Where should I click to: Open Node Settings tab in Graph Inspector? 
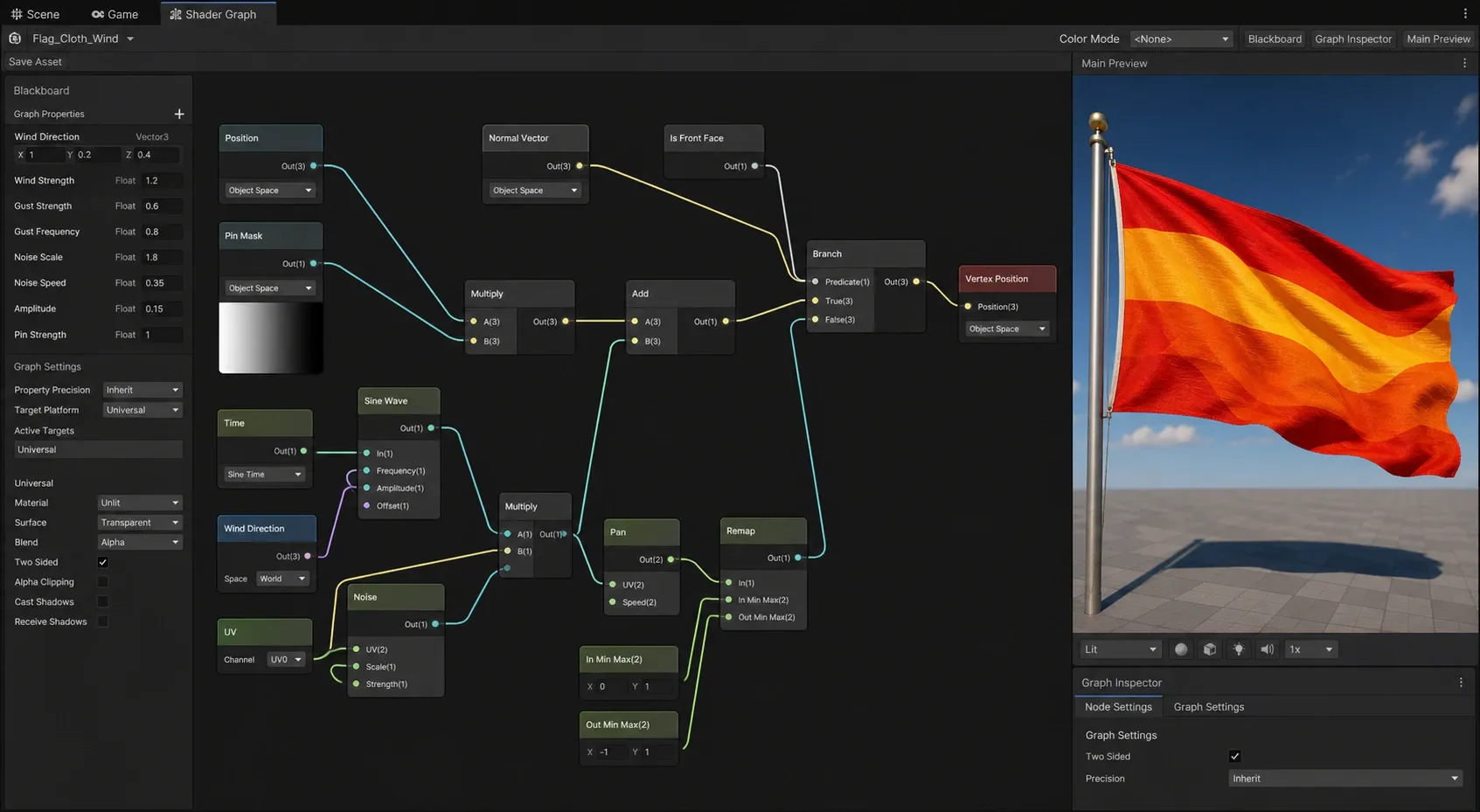1118,707
